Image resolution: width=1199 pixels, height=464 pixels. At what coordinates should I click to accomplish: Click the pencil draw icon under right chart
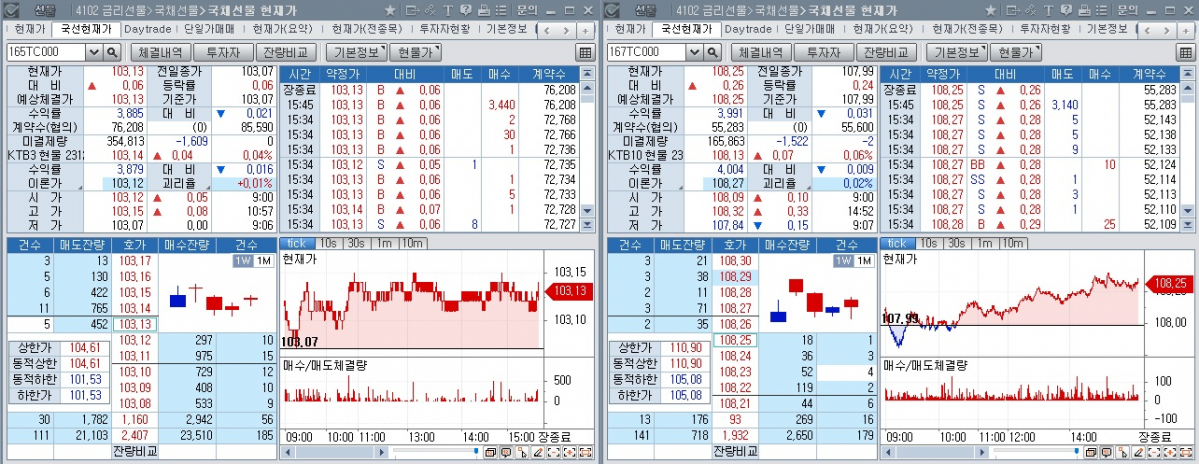(x=1139, y=453)
